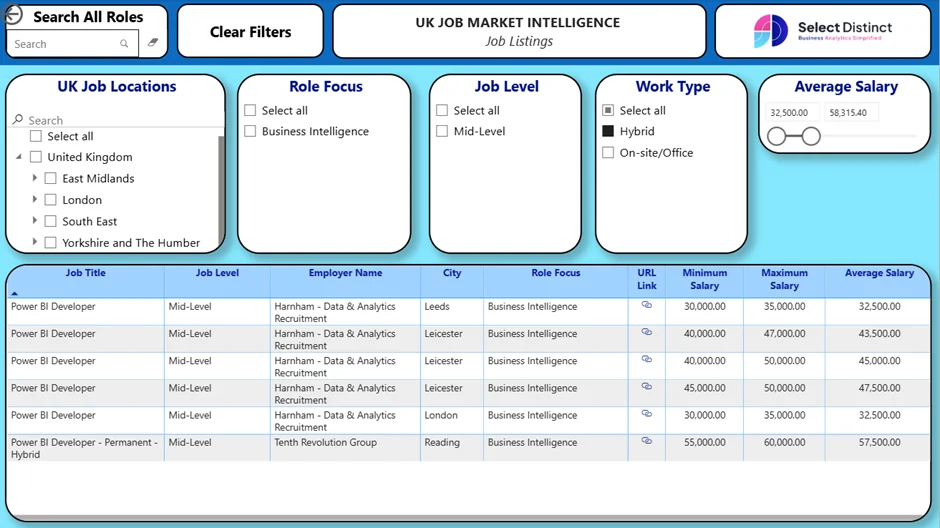Collapse the United Kingdom tree node
The width and height of the screenshot is (940, 528).
tap(19, 157)
